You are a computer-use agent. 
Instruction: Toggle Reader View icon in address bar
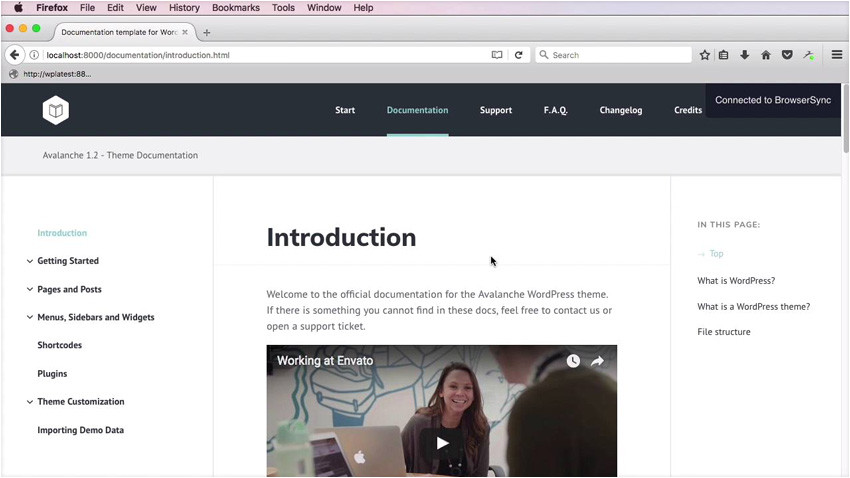click(497, 55)
